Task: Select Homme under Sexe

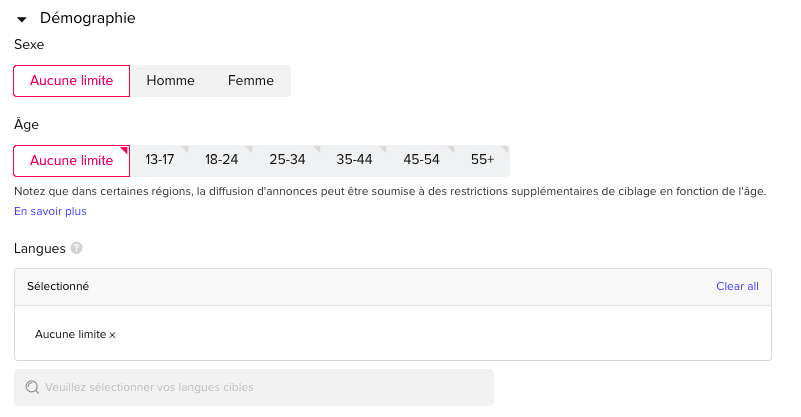Action: pyautogui.click(x=170, y=81)
